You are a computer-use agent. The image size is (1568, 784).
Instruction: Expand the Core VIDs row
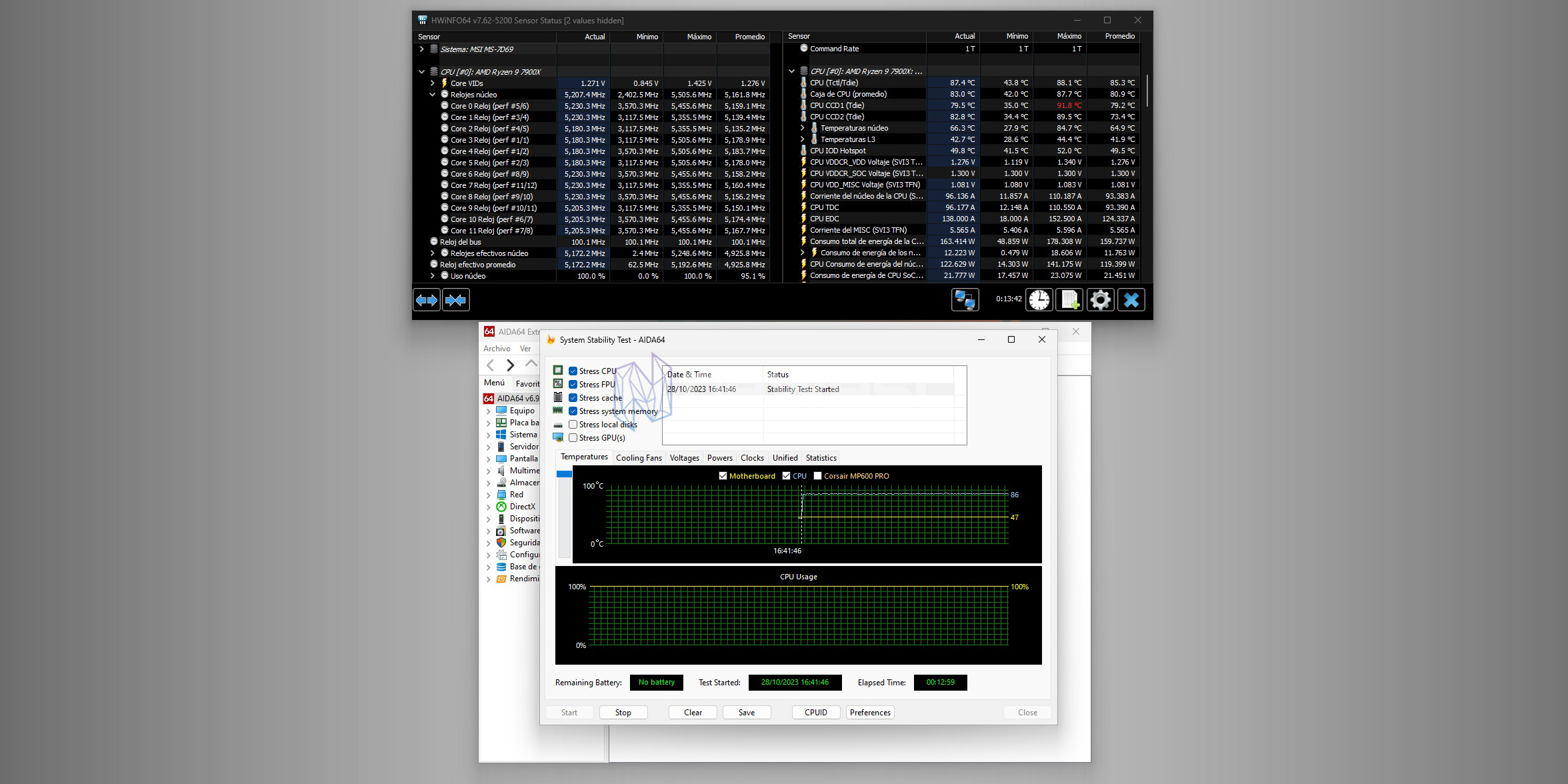coord(432,83)
